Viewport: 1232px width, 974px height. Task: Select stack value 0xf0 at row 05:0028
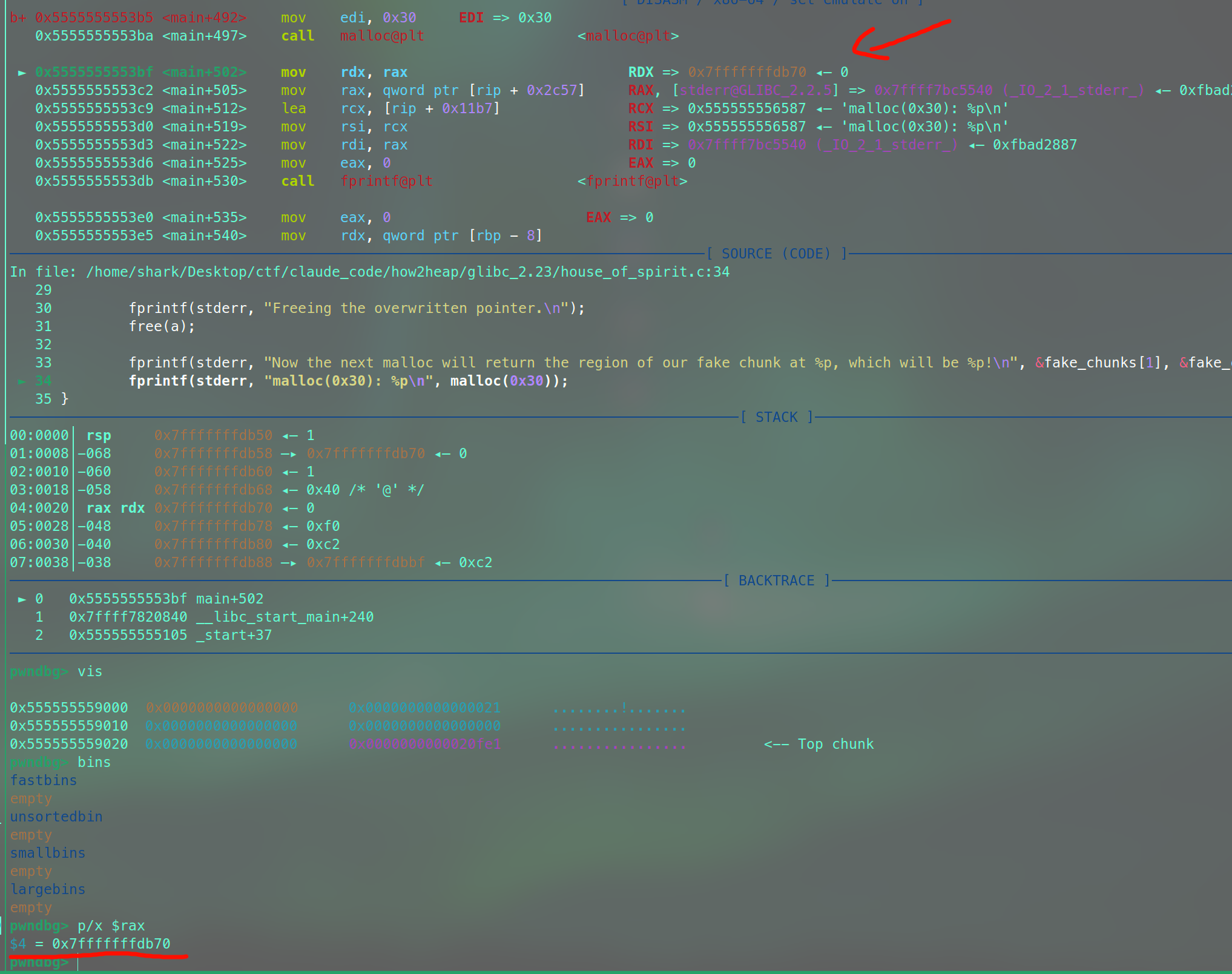(x=323, y=526)
